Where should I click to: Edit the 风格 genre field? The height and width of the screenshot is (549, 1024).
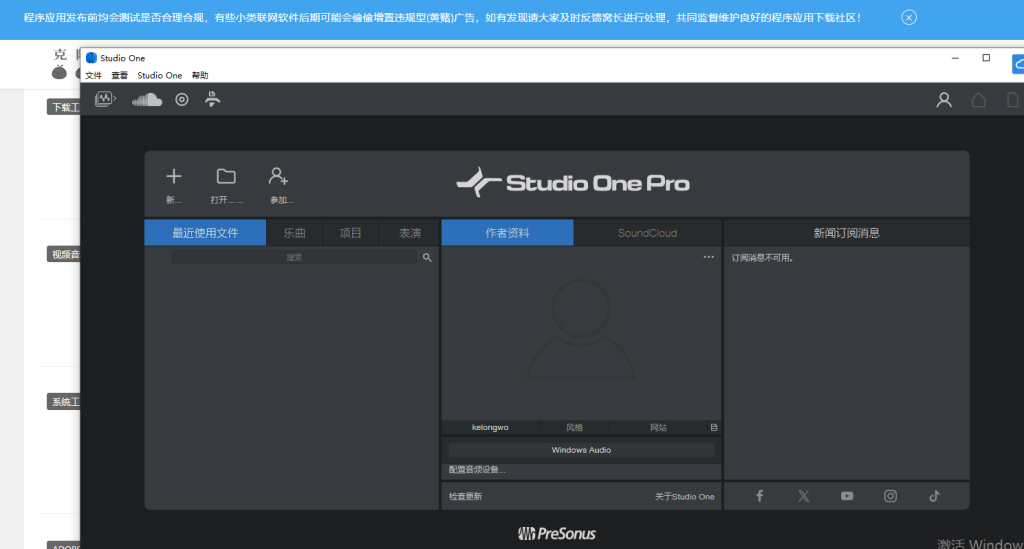(574, 428)
